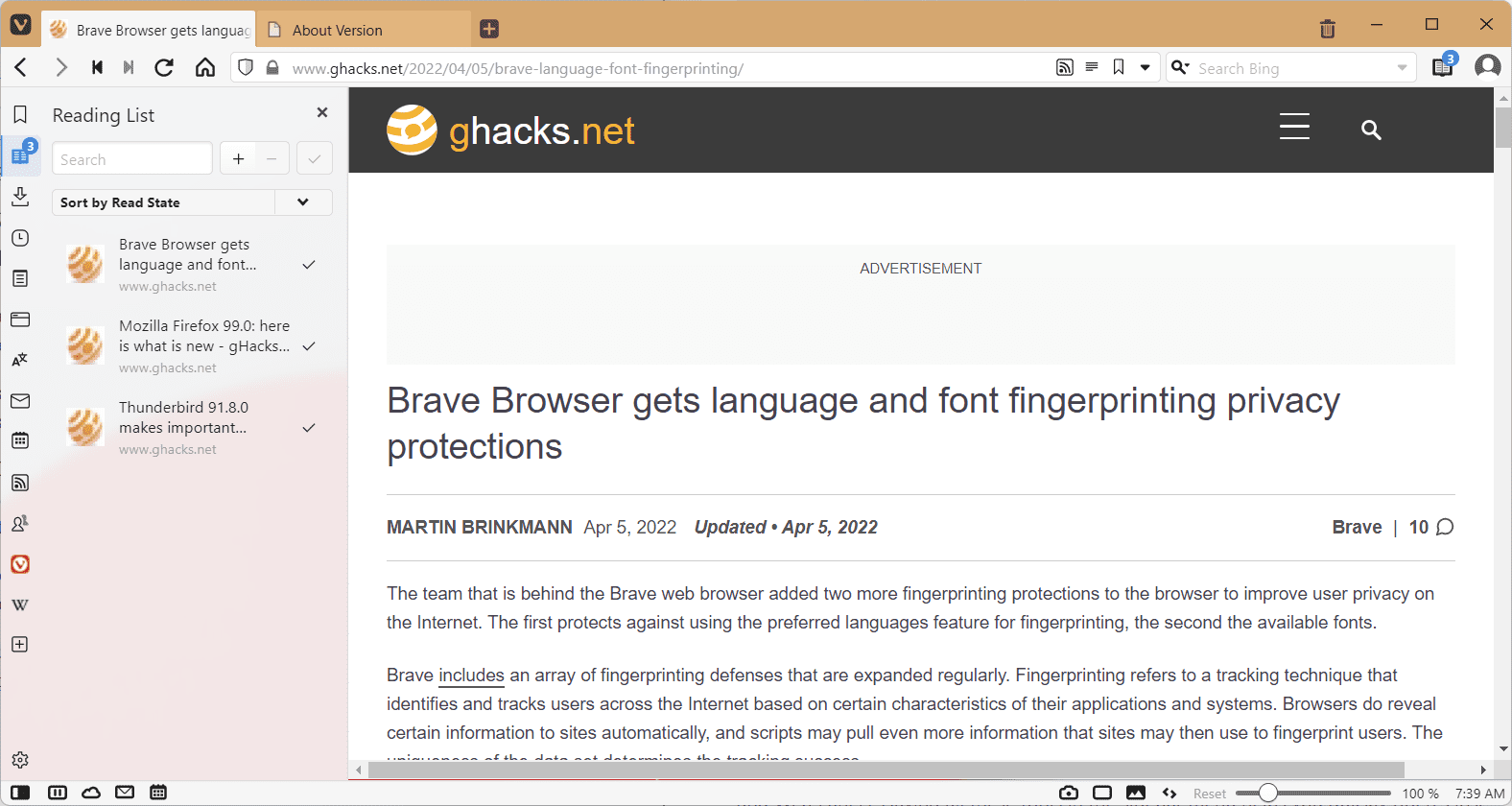
Task: Mark selected item read with checkmark button
Action: (x=315, y=158)
